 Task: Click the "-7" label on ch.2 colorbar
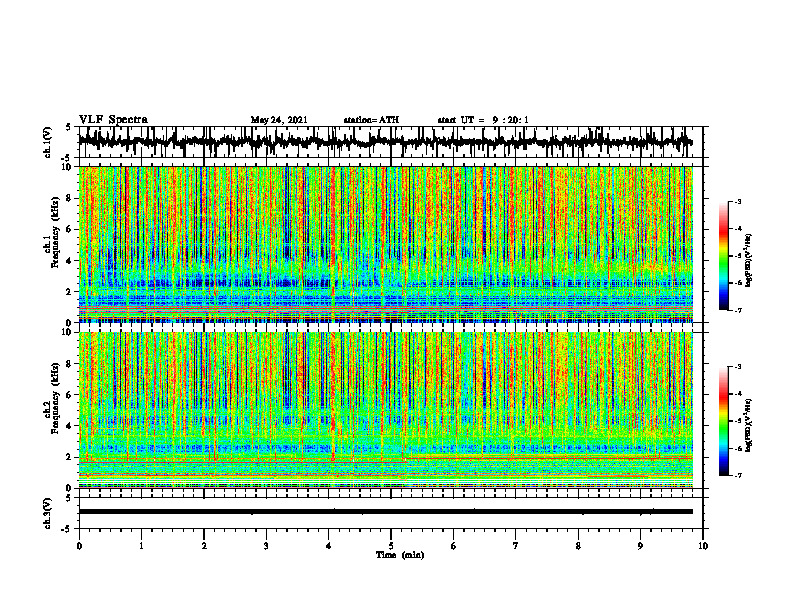(x=737, y=475)
